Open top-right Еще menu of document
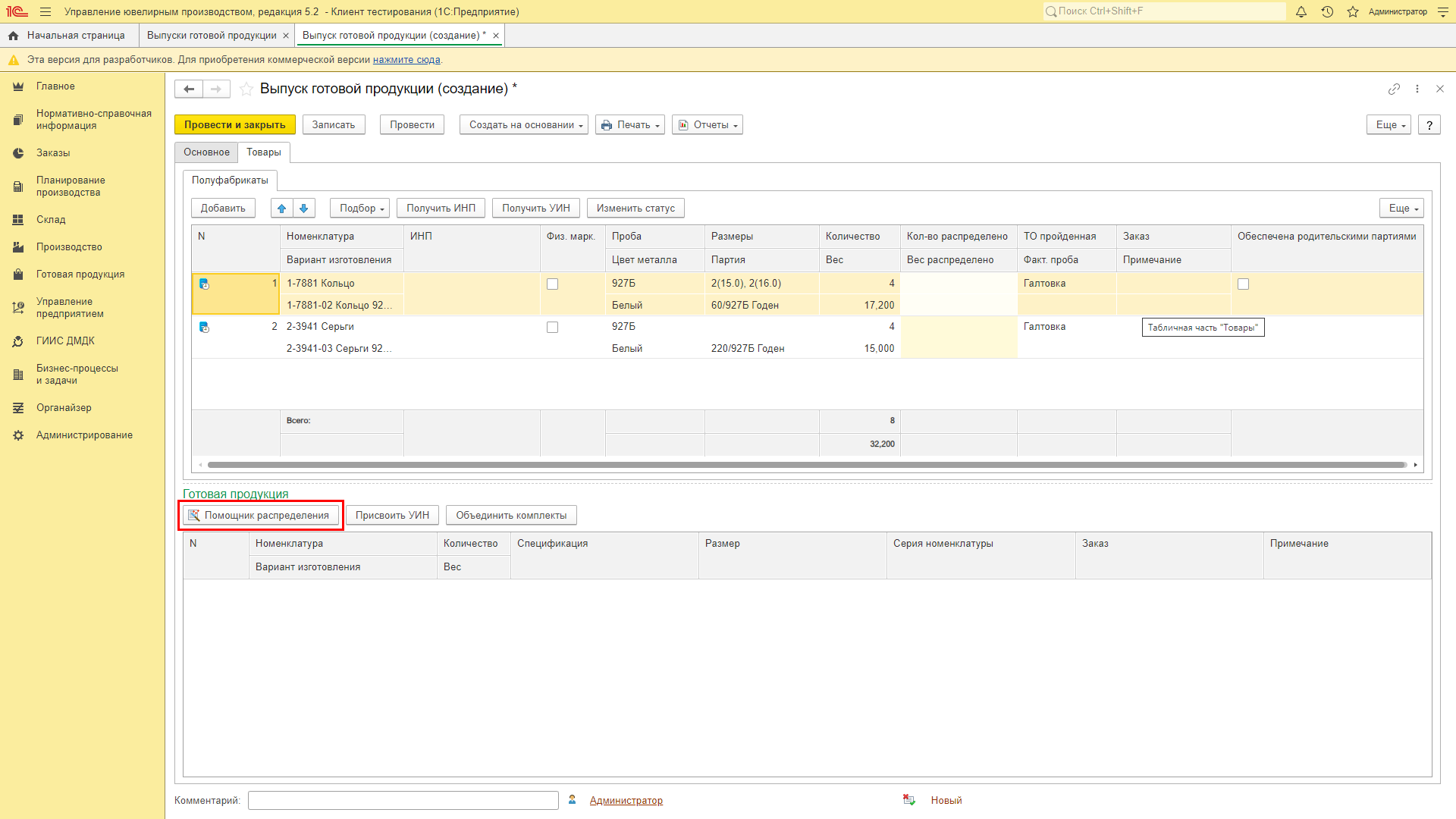Viewport: 1456px width, 819px height. 1389,125
